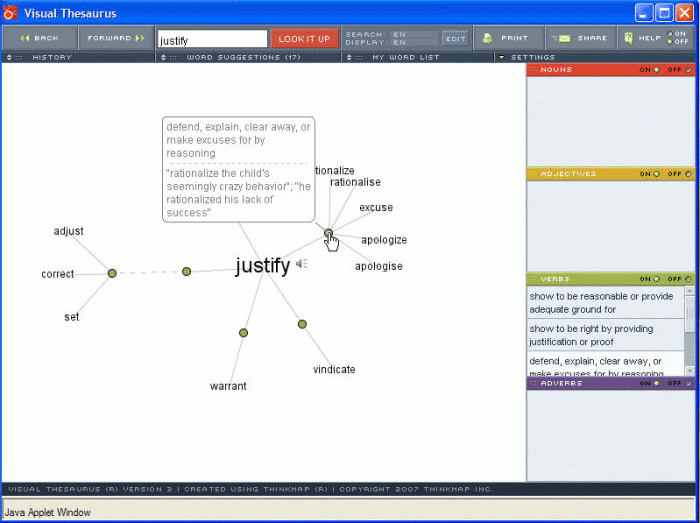Click the word 'rationalise' in the graph
The width and height of the screenshot is (700, 523).
[x=355, y=182]
